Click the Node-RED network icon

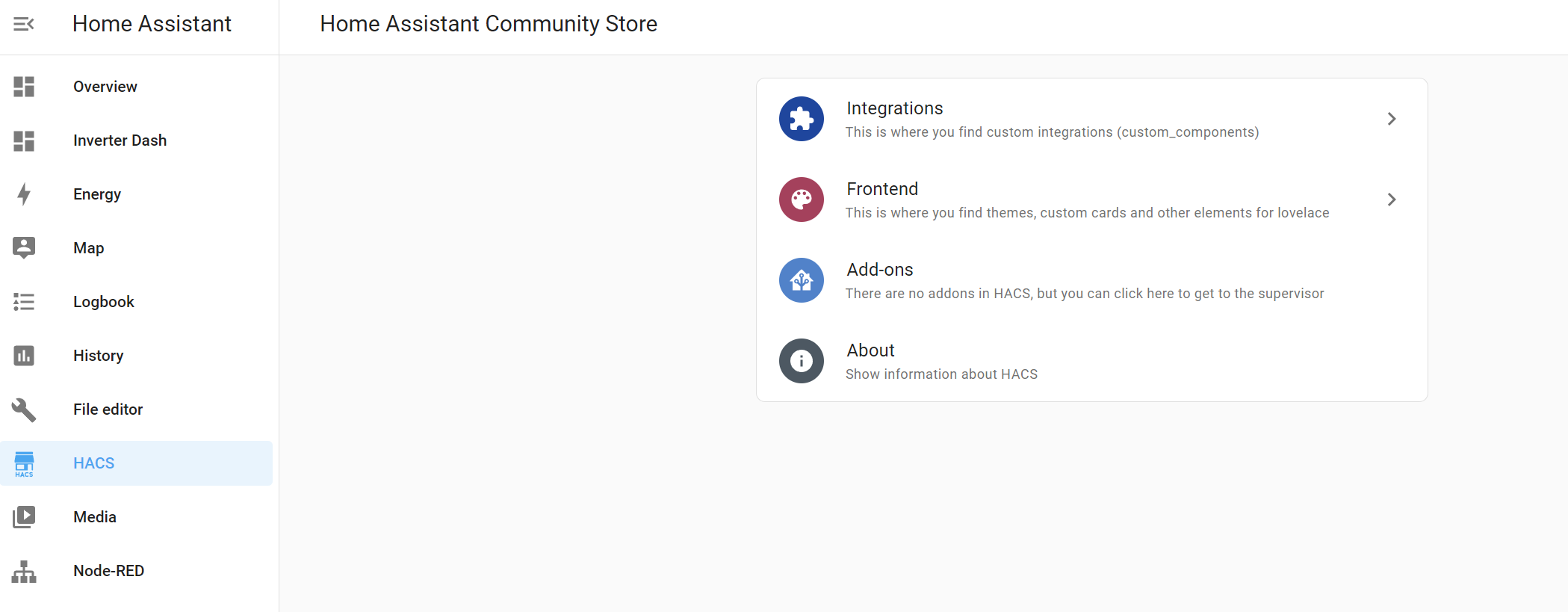(24, 571)
